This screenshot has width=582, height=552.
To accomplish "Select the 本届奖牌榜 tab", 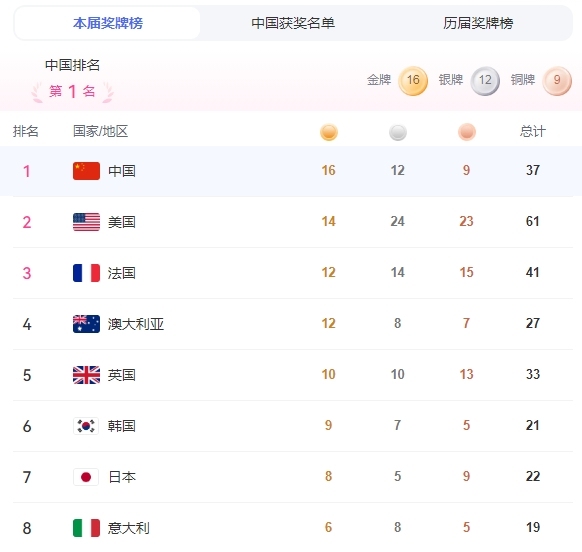I will click(108, 23).
